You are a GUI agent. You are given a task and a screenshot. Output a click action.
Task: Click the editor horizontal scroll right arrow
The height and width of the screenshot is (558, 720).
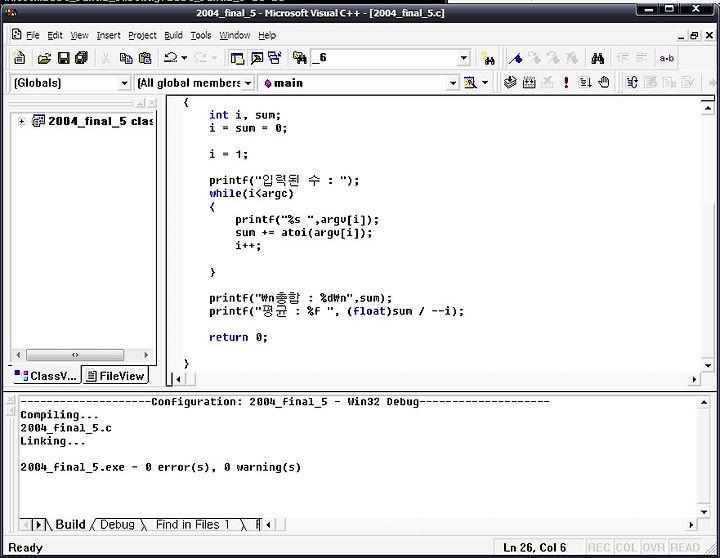(x=694, y=379)
